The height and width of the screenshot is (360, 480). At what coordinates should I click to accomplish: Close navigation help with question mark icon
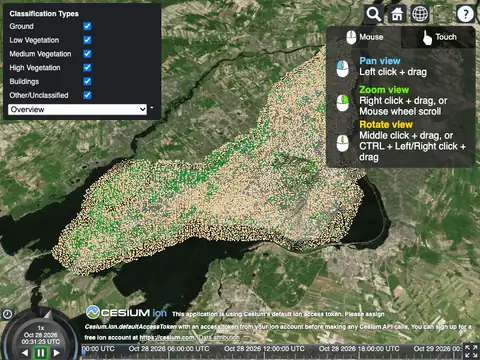point(465,14)
